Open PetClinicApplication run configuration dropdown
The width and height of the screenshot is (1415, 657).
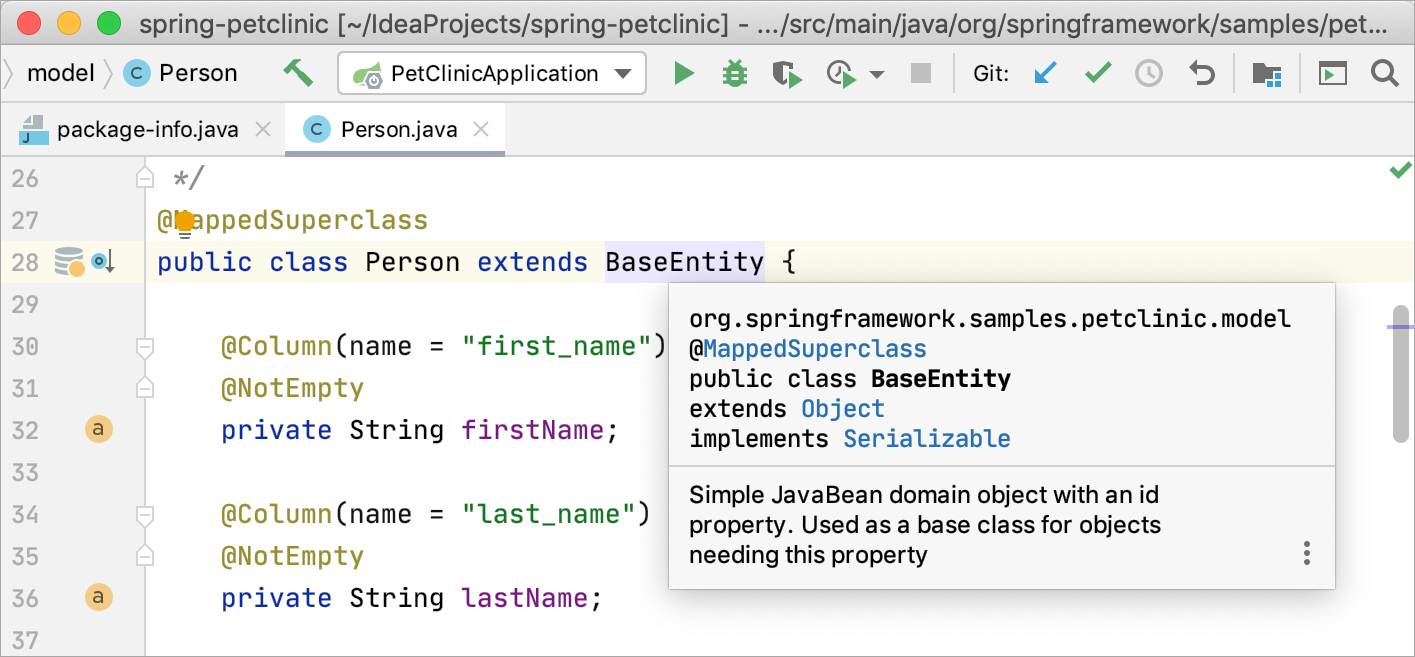[492, 74]
